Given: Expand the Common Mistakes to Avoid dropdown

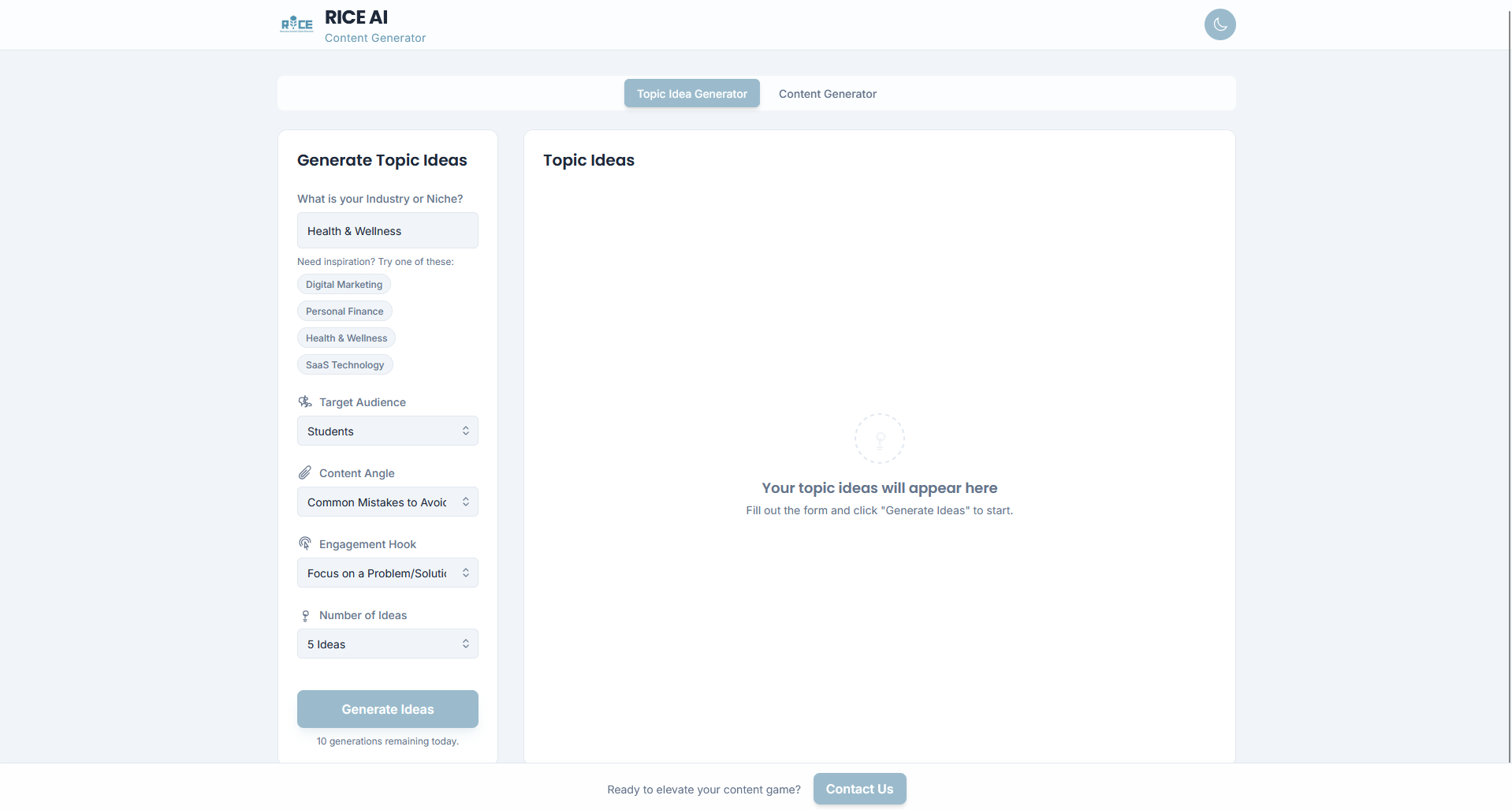Looking at the screenshot, I should (x=387, y=502).
